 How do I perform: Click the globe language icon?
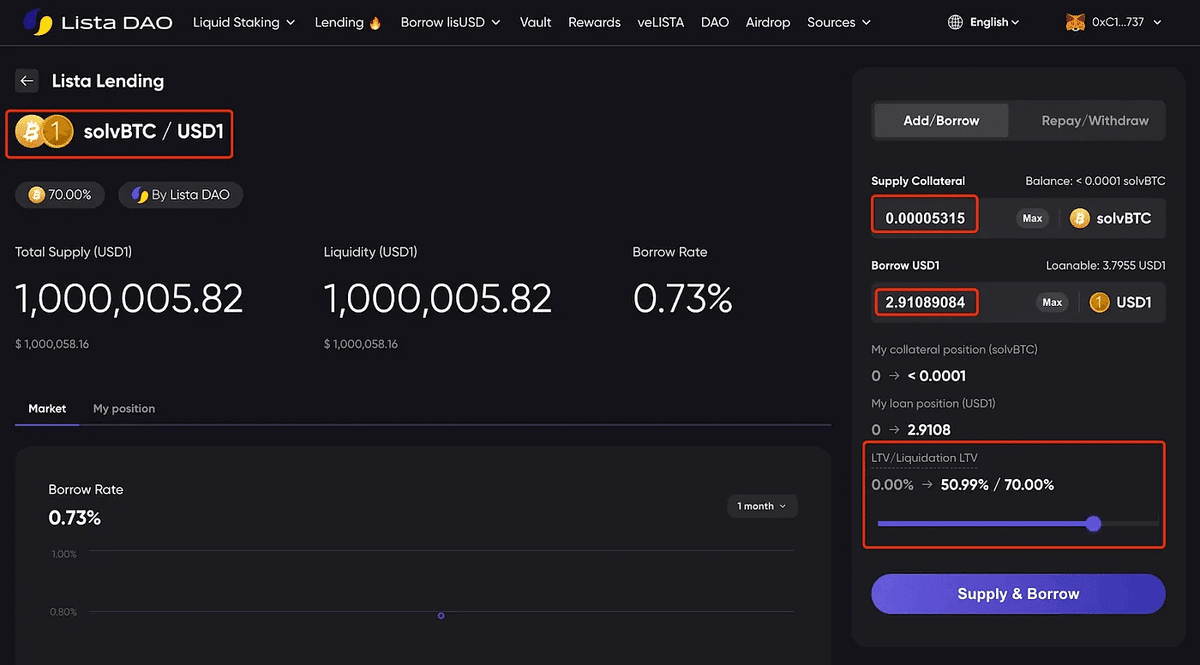point(955,22)
